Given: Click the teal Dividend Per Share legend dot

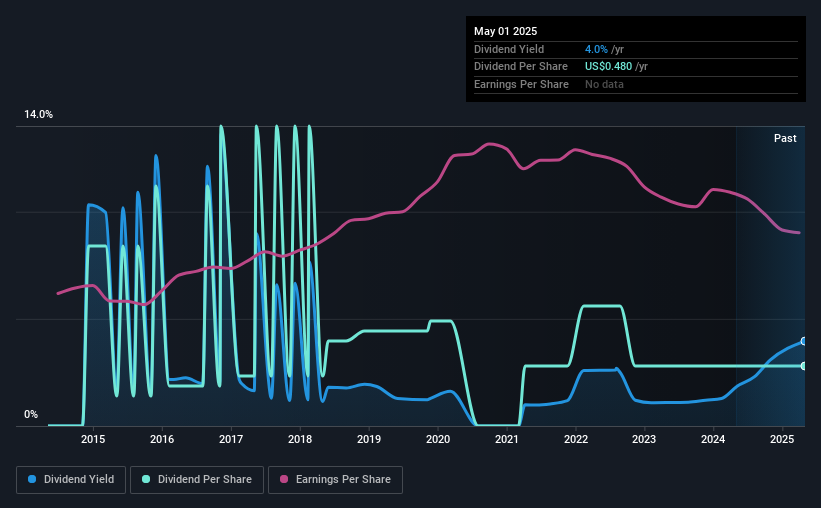Looking at the screenshot, I should pyautogui.click(x=146, y=479).
